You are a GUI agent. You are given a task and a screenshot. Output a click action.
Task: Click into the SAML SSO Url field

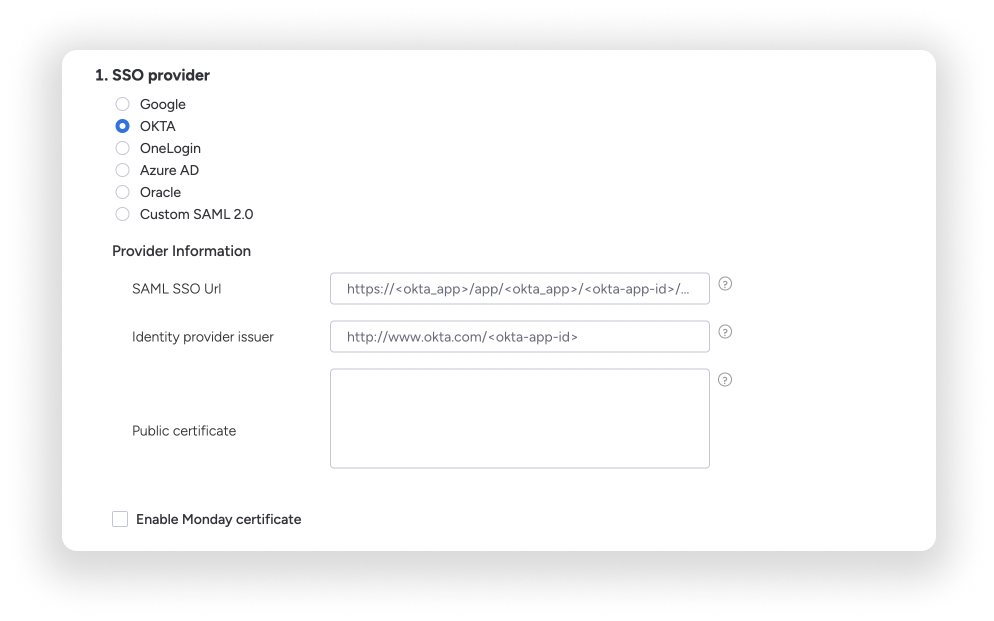pos(520,288)
